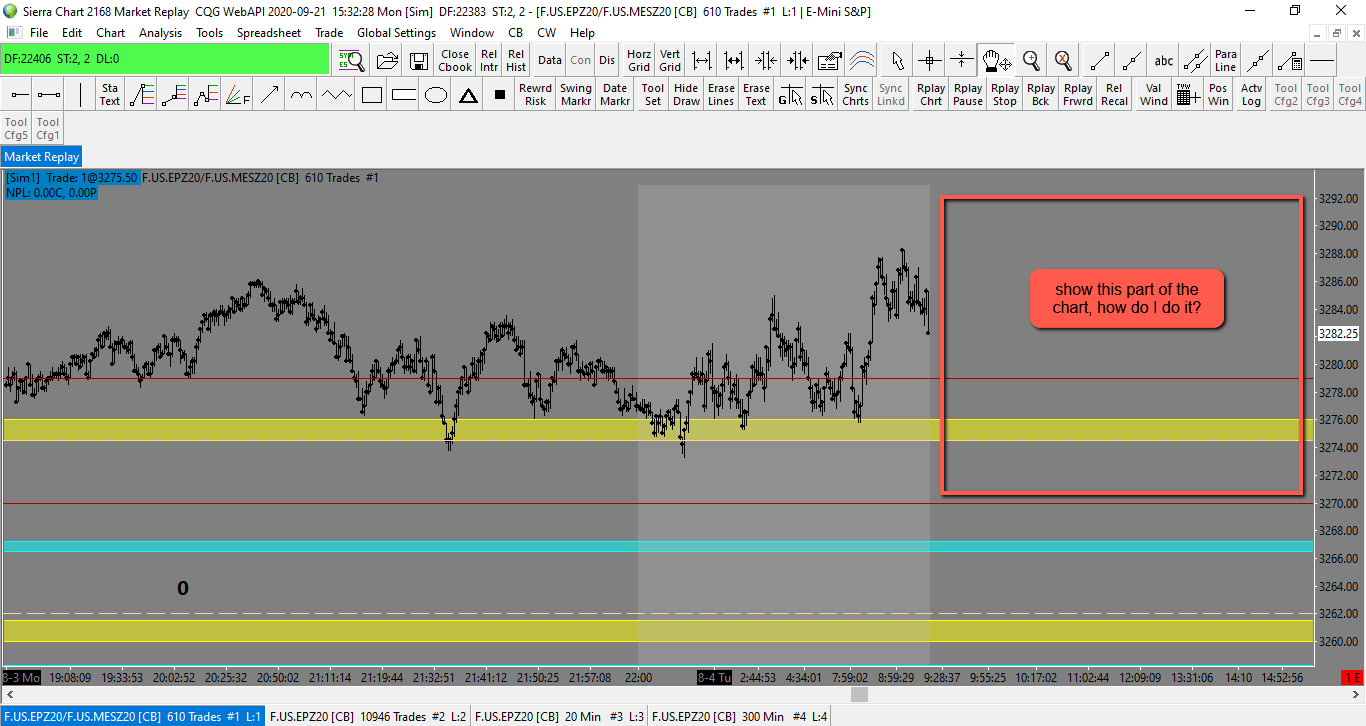1366x726 pixels.
Task: Toggle Pos Win display
Action: coord(1218,95)
